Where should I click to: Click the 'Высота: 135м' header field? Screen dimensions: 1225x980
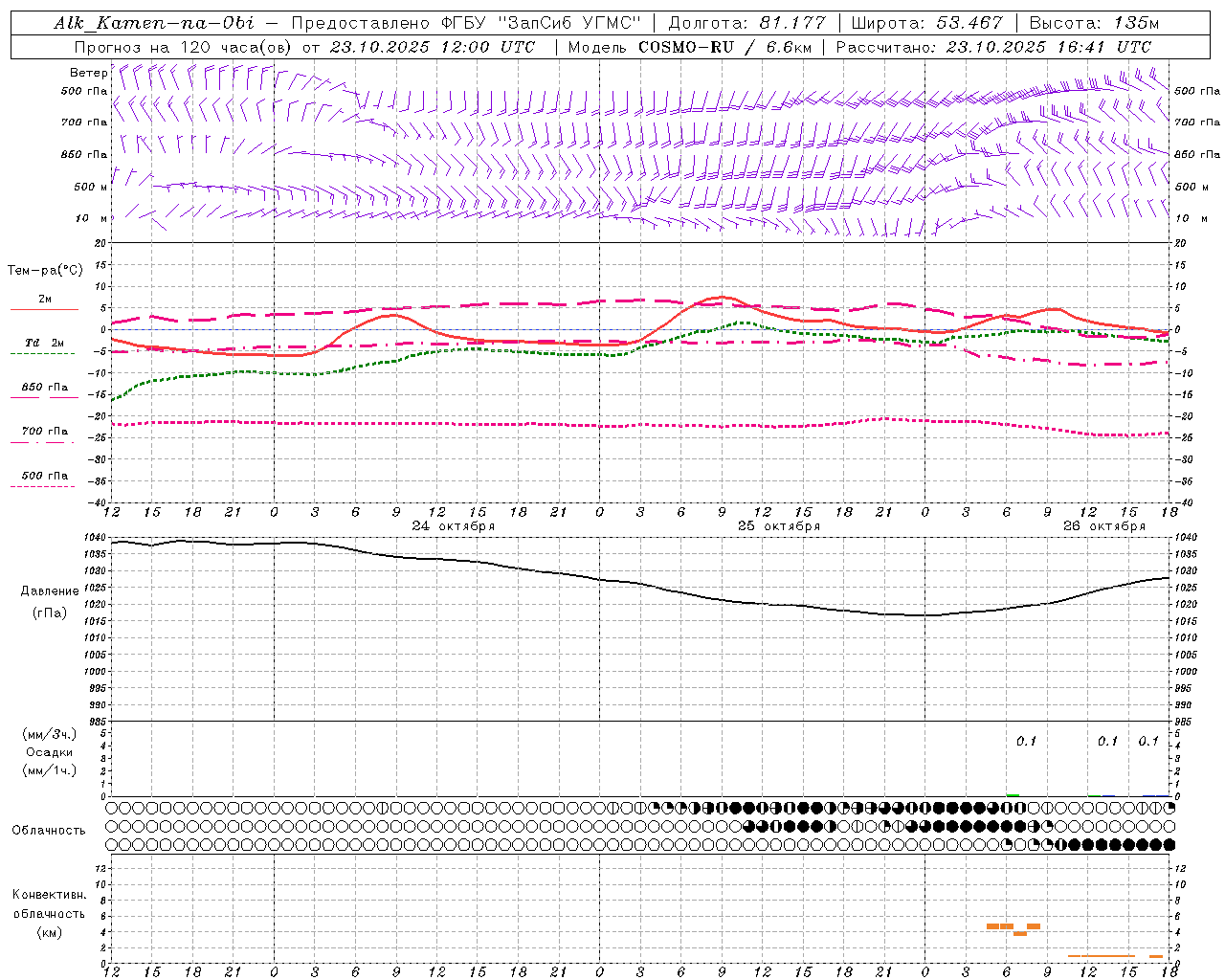(x=1094, y=23)
